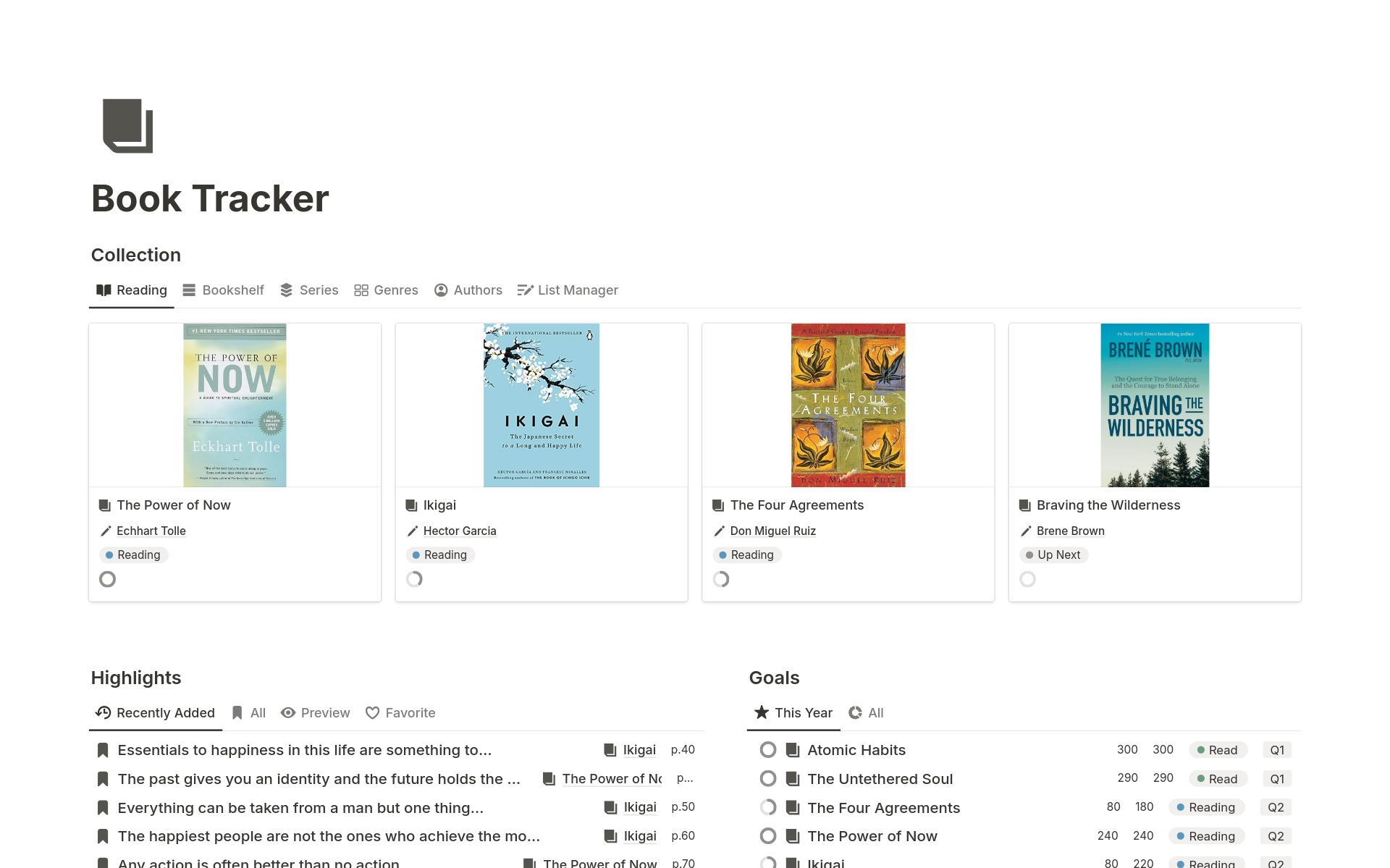Image resolution: width=1390 pixels, height=868 pixels.
Task: Select the Authors person icon
Action: pyautogui.click(x=441, y=290)
